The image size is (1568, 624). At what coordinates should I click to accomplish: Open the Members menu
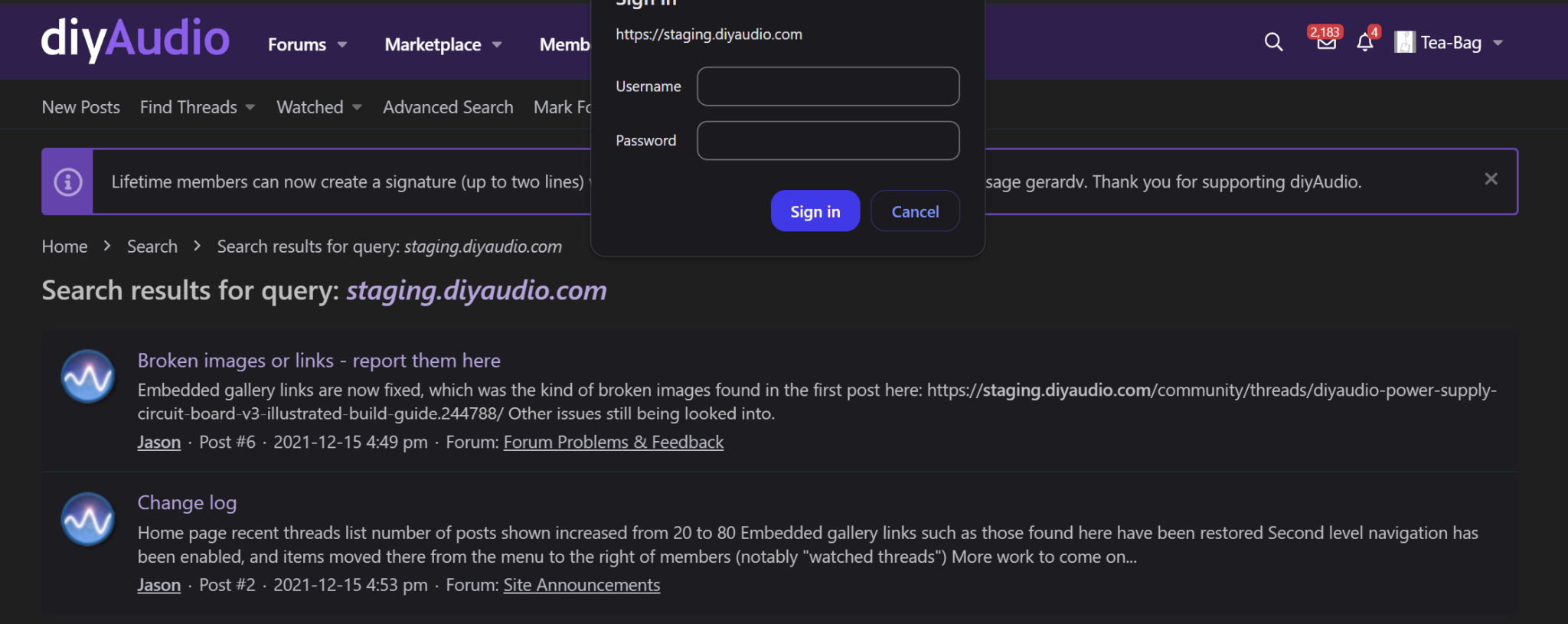pyautogui.click(x=565, y=44)
